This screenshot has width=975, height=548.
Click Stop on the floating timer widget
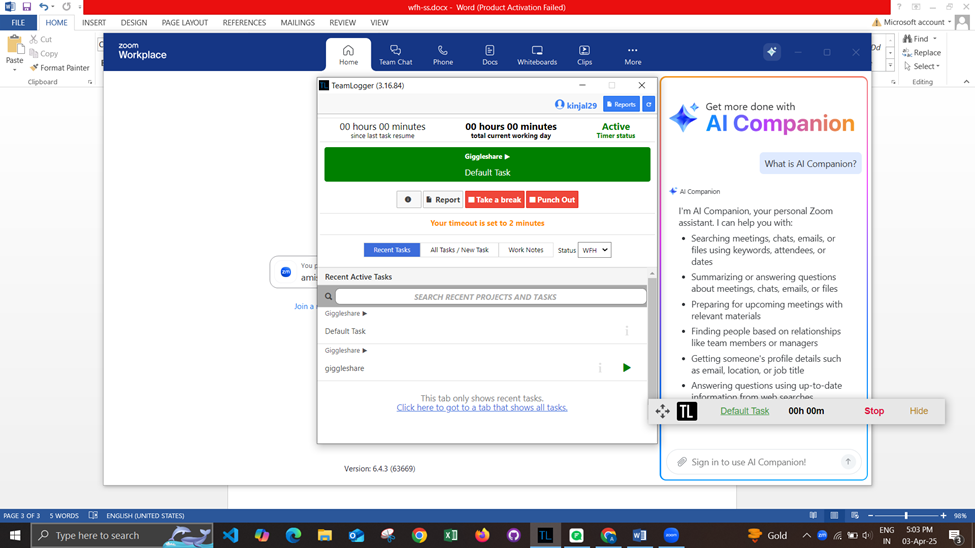pyautogui.click(x=874, y=411)
